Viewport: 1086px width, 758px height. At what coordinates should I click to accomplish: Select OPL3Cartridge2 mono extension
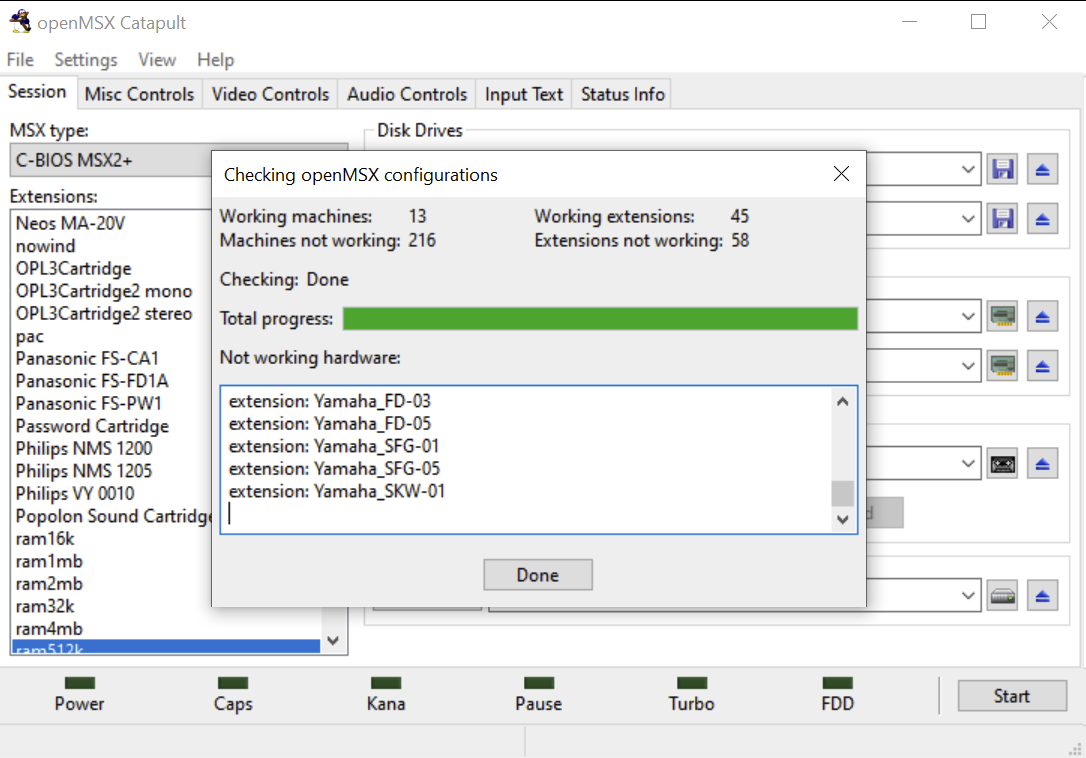pos(104,291)
